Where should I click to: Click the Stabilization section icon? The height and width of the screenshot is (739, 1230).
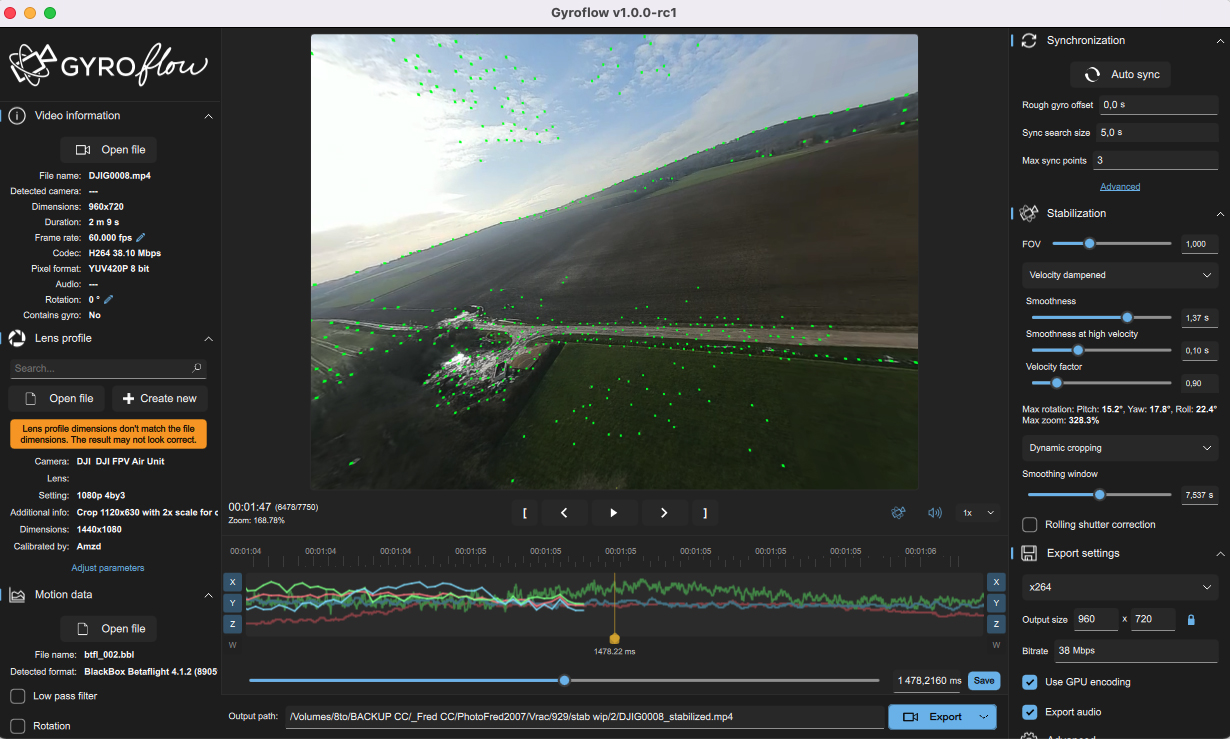click(x=1029, y=213)
